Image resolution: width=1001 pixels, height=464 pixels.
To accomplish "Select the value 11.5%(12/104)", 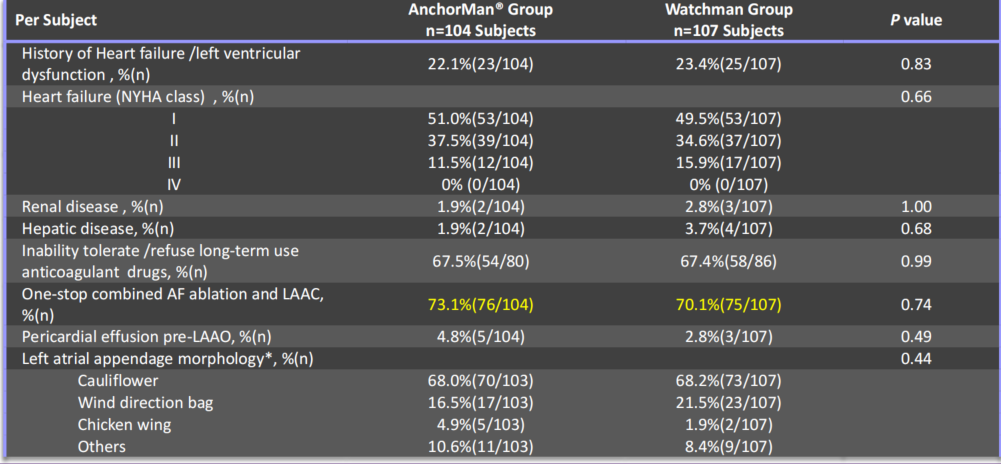I will pos(480,163).
